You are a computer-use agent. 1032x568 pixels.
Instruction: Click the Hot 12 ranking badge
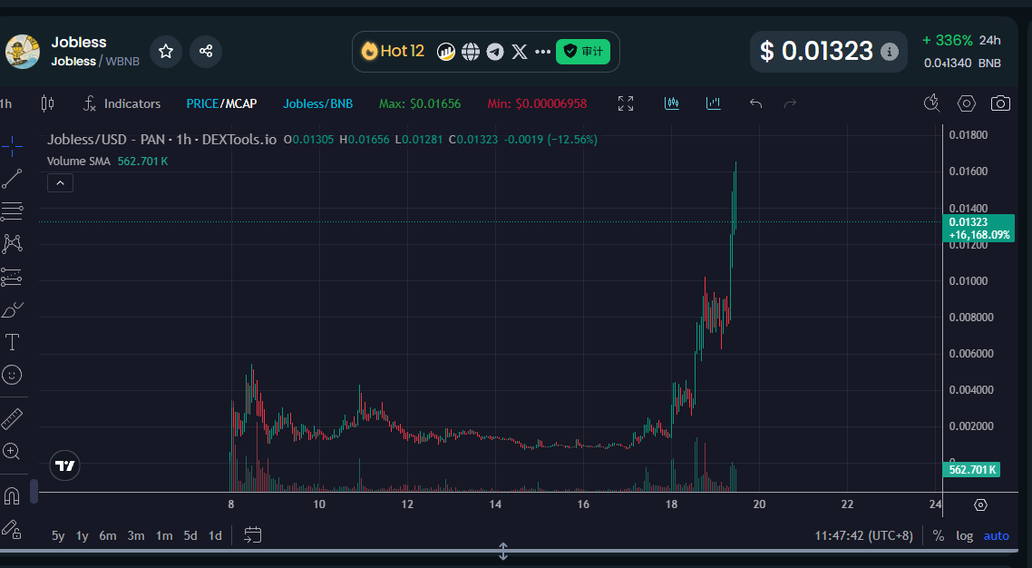pyautogui.click(x=393, y=51)
